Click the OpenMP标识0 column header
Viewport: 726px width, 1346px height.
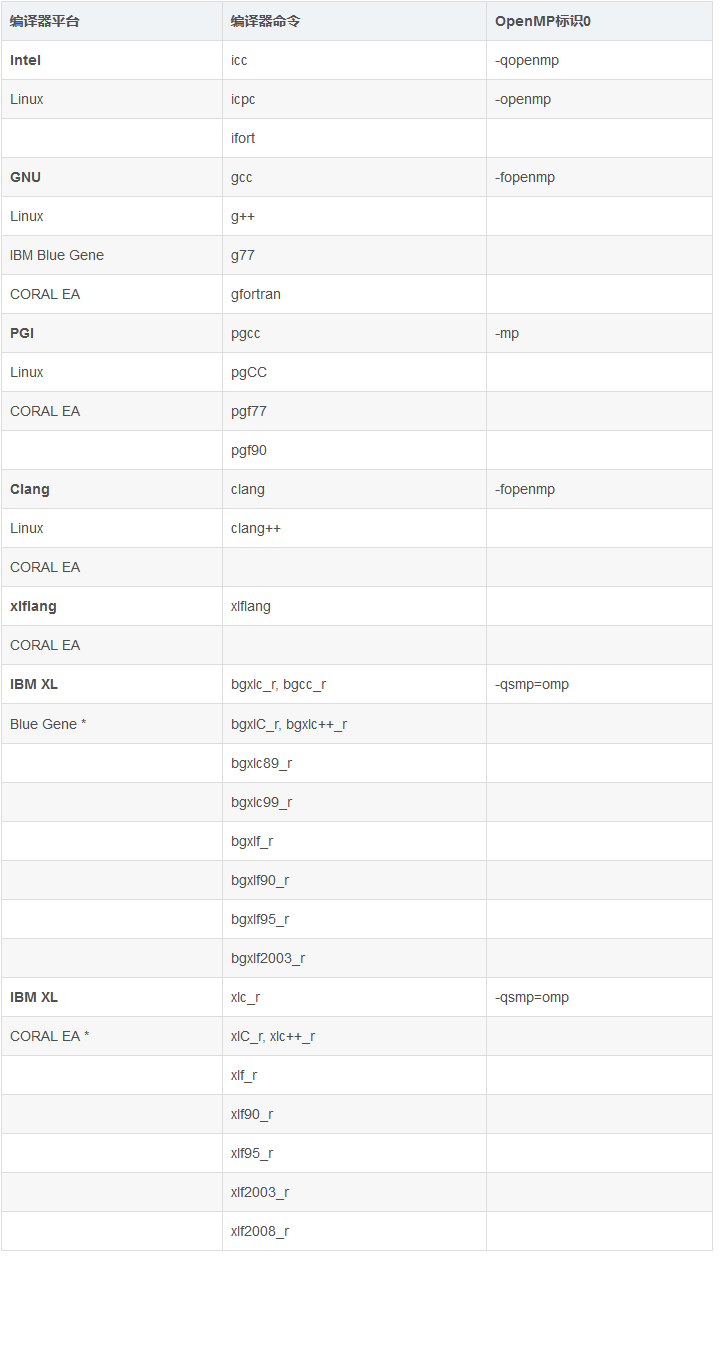pos(542,21)
